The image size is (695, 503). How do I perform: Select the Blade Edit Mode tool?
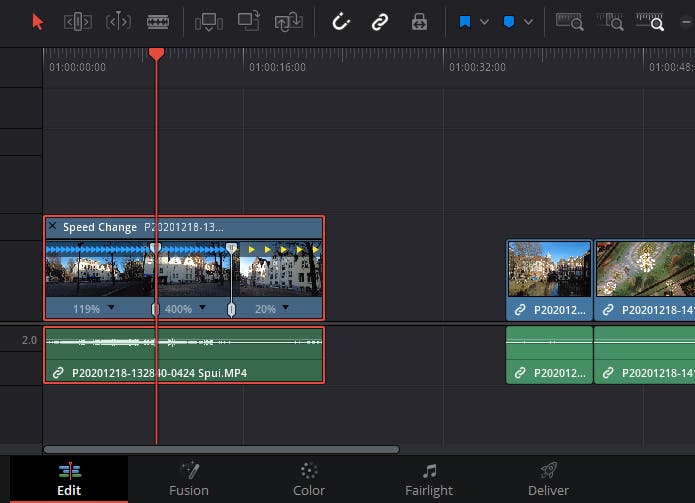158,21
